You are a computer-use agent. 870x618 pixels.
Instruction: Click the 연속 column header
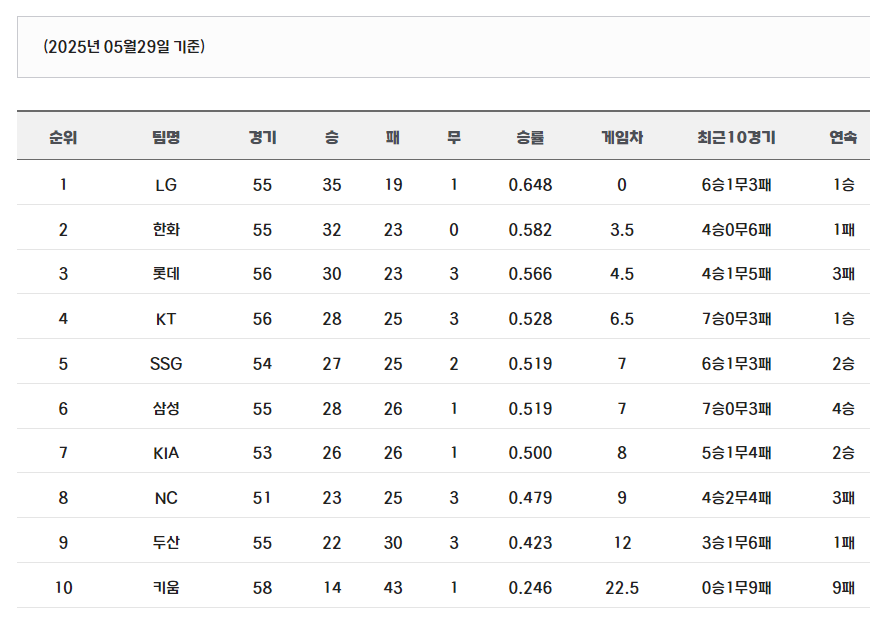843,137
